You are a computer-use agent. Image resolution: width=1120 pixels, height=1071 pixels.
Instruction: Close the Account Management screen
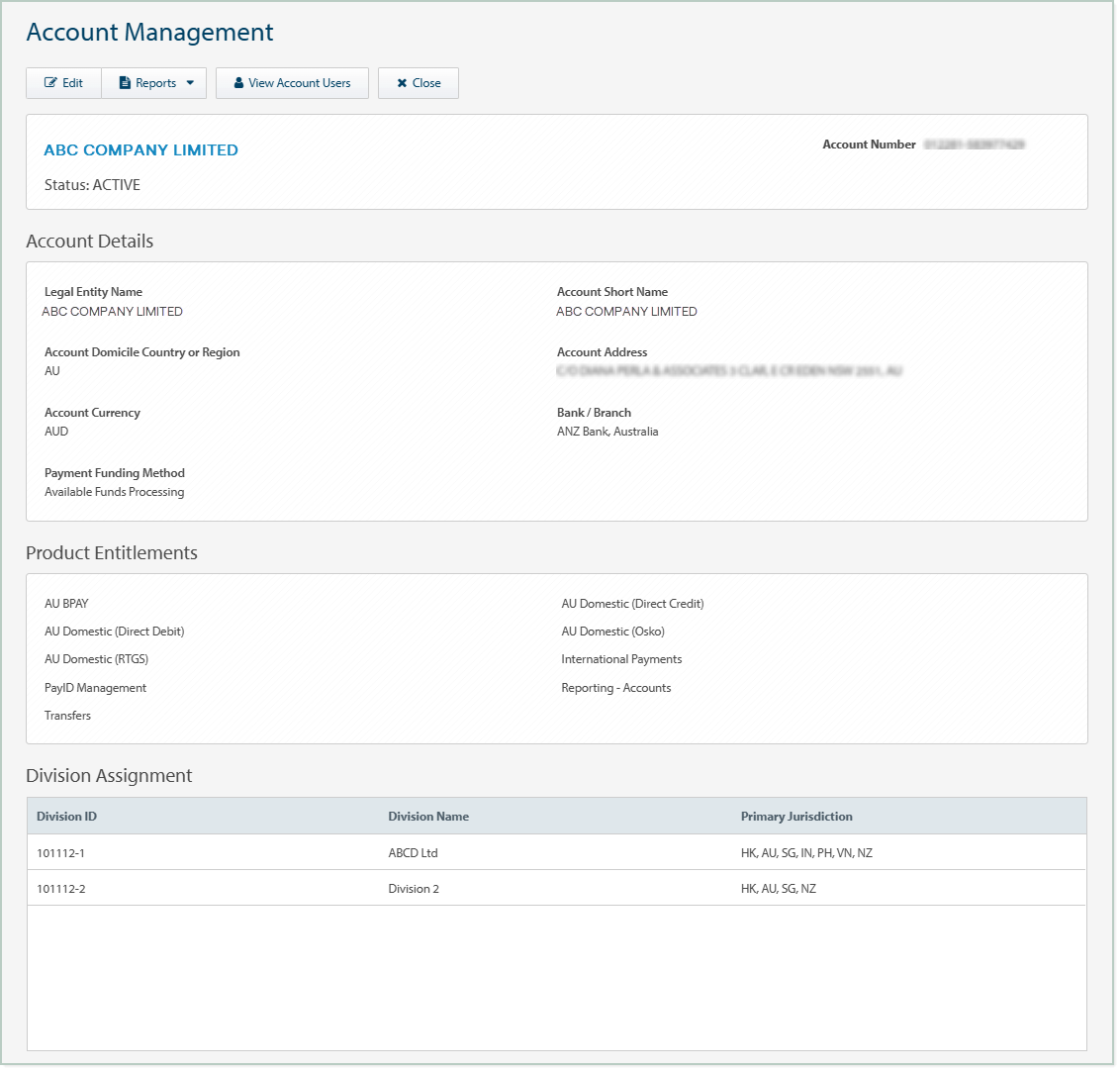click(x=418, y=83)
